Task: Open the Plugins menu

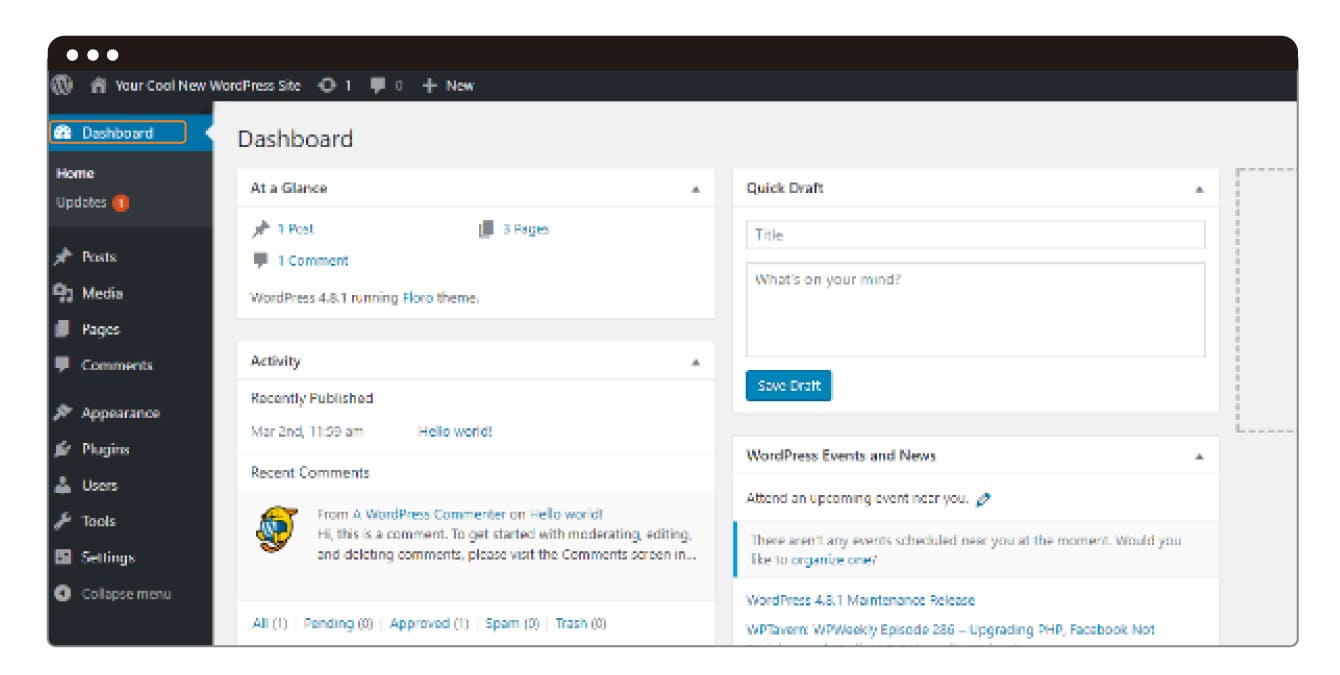Action: tap(105, 449)
